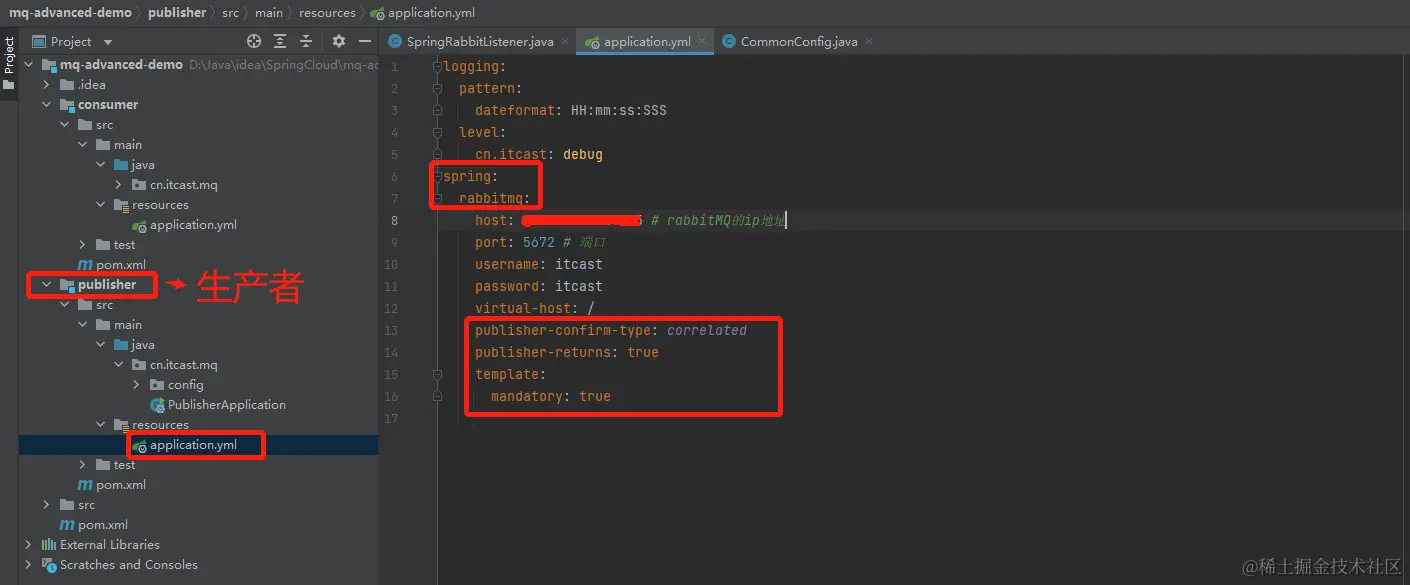This screenshot has height=585, width=1410.
Task: Click the 'cn.itcast: debug' line
Action: tap(539, 154)
